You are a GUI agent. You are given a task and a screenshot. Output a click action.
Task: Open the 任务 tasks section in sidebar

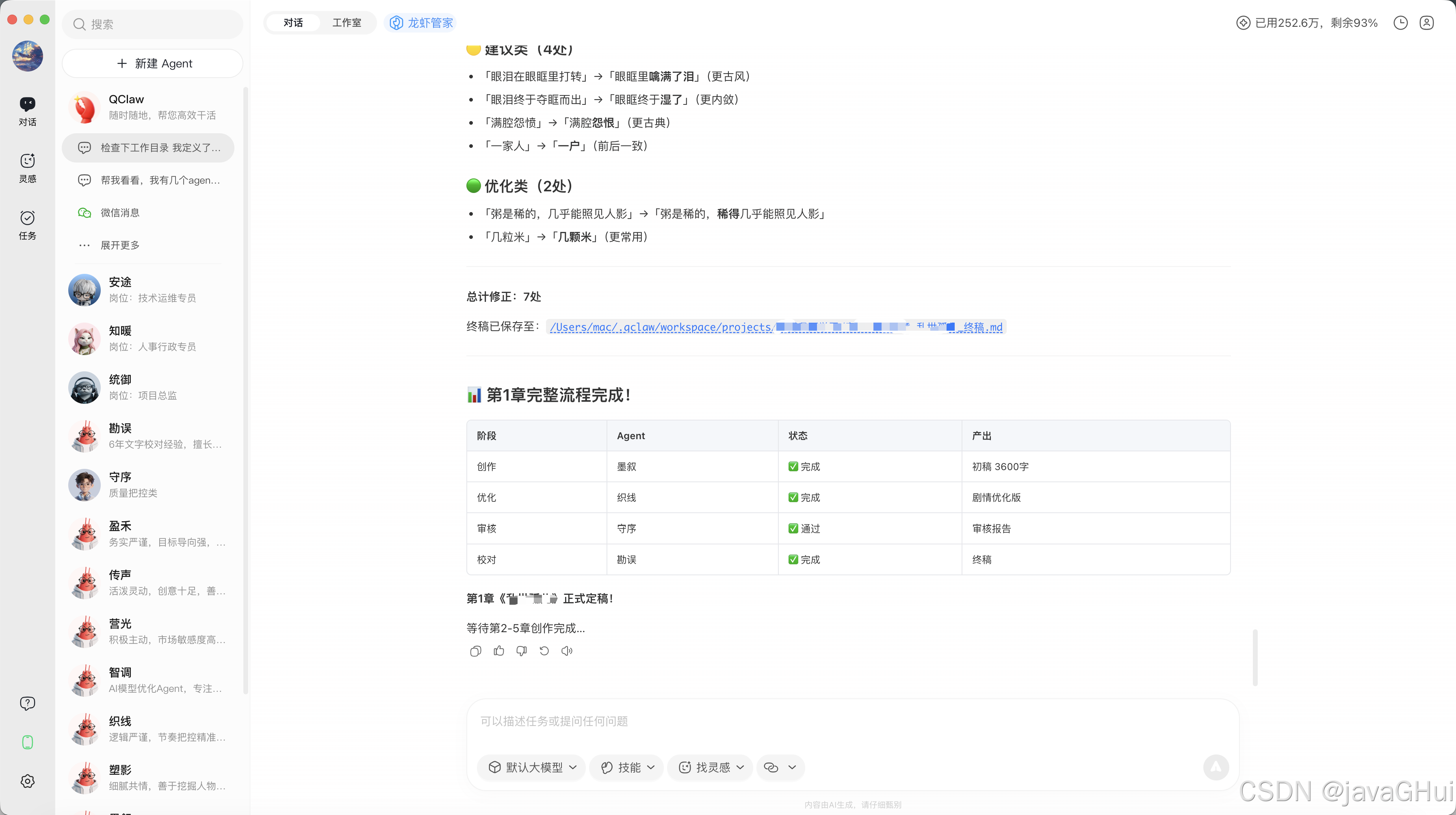click(27, 225)
